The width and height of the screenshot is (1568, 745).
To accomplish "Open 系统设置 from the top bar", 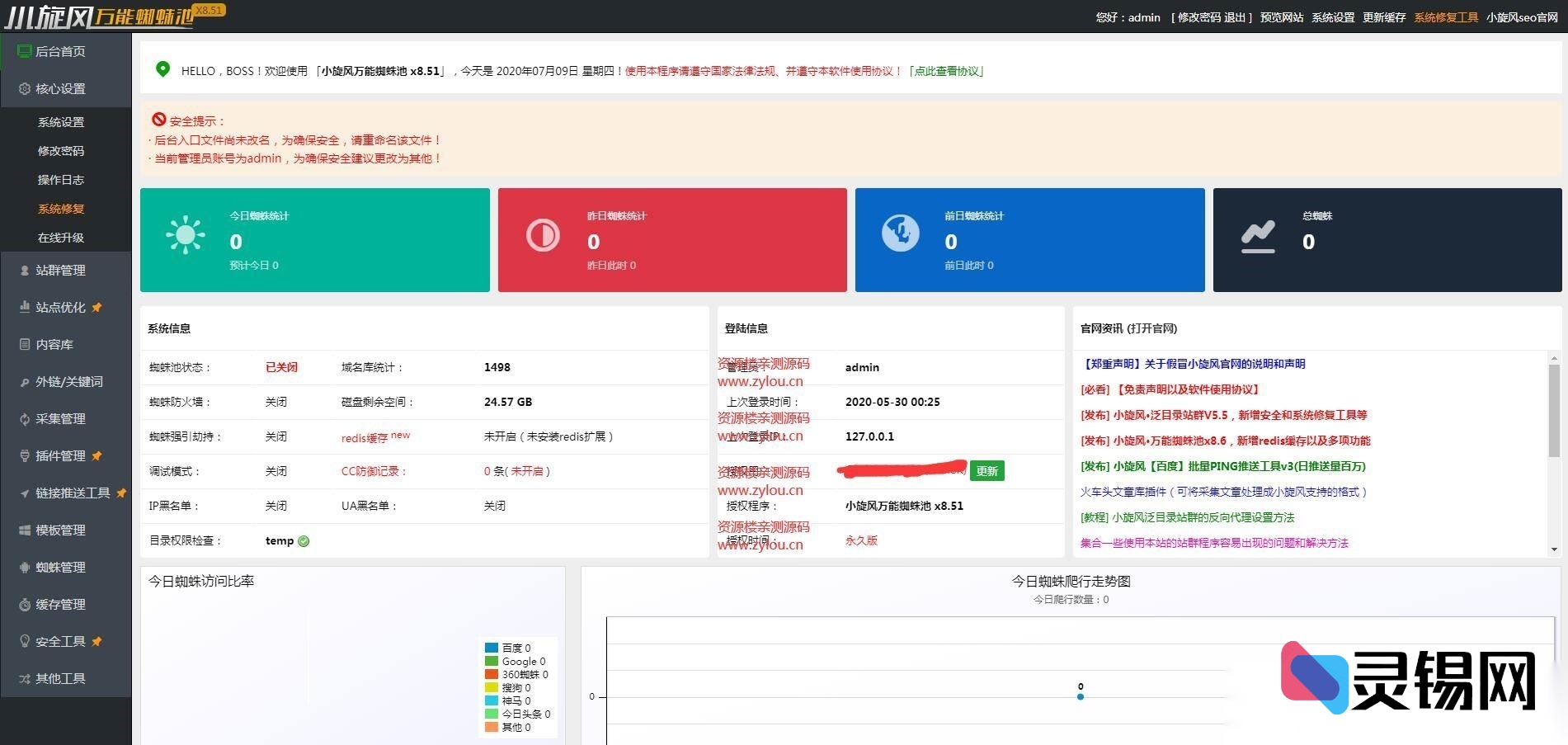I will pyautogui.click(x=1331, y=16).
